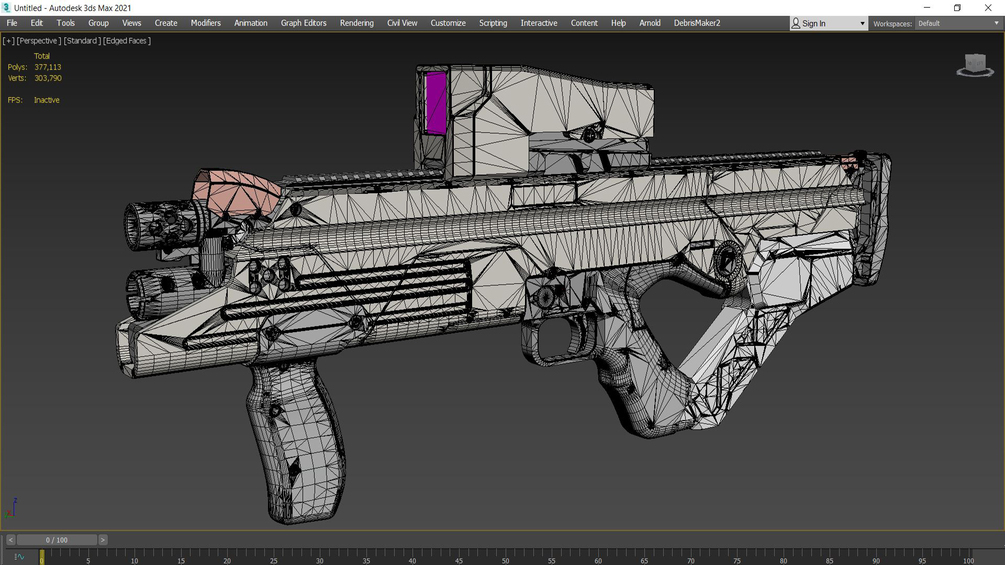Open the Standard shading label menu
This screenshot has height=565, width=1005.
(x=81, y=40)
